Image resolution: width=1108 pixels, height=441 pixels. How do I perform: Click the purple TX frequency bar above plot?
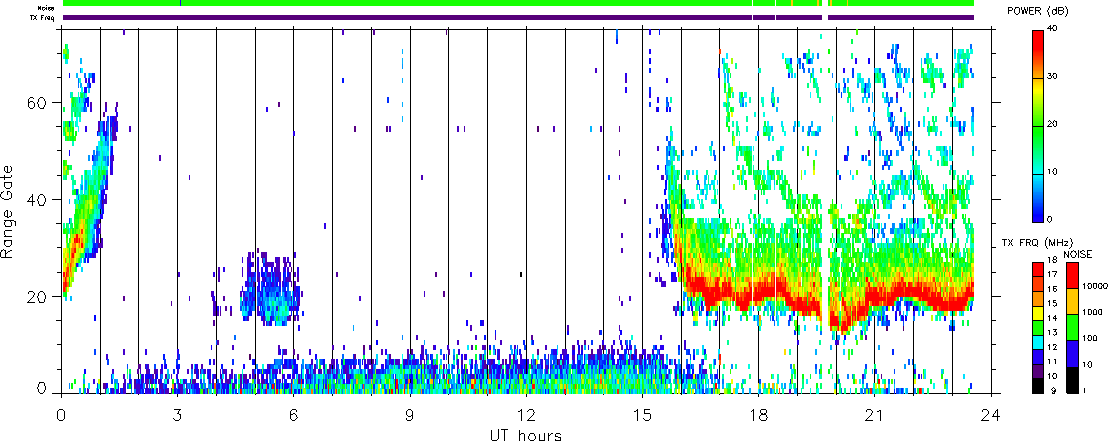coord(518,18)
